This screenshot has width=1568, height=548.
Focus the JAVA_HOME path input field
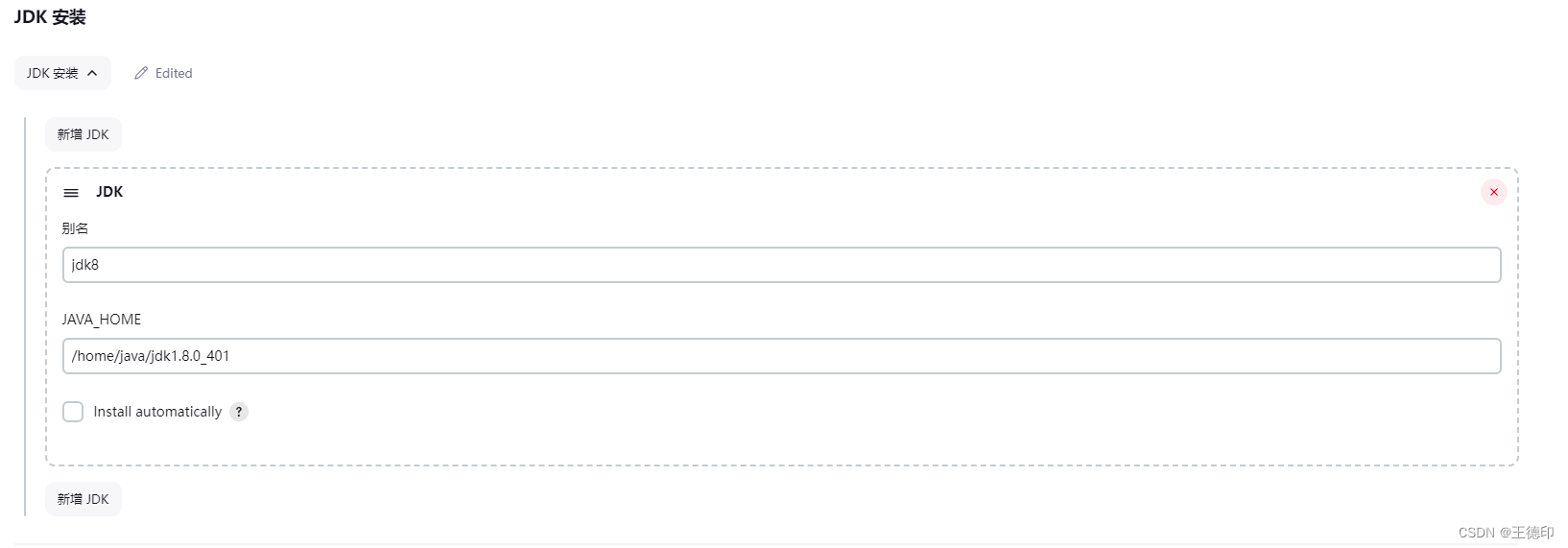782,356
